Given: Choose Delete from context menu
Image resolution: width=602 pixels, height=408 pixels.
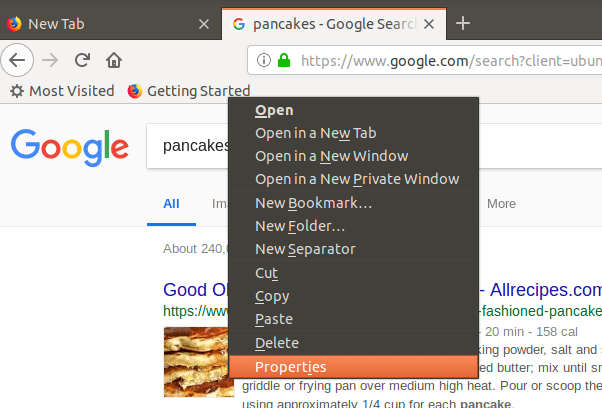Looking at the screenshot, I should 353,343.
